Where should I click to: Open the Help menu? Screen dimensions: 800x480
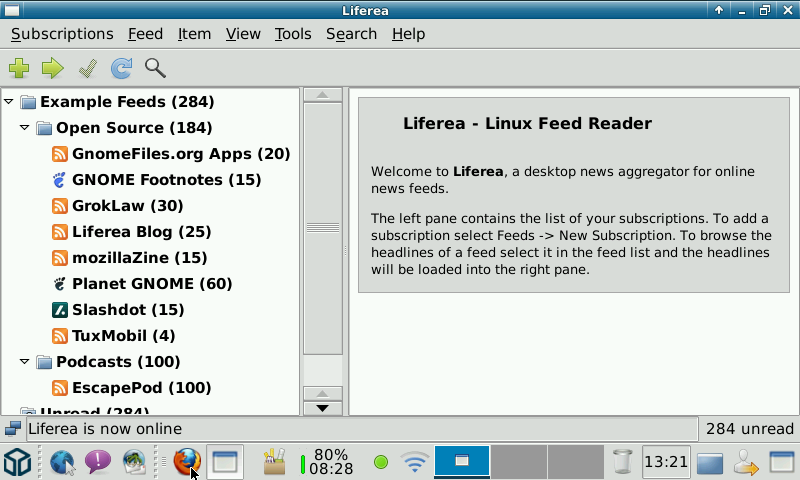pos(408,34)
